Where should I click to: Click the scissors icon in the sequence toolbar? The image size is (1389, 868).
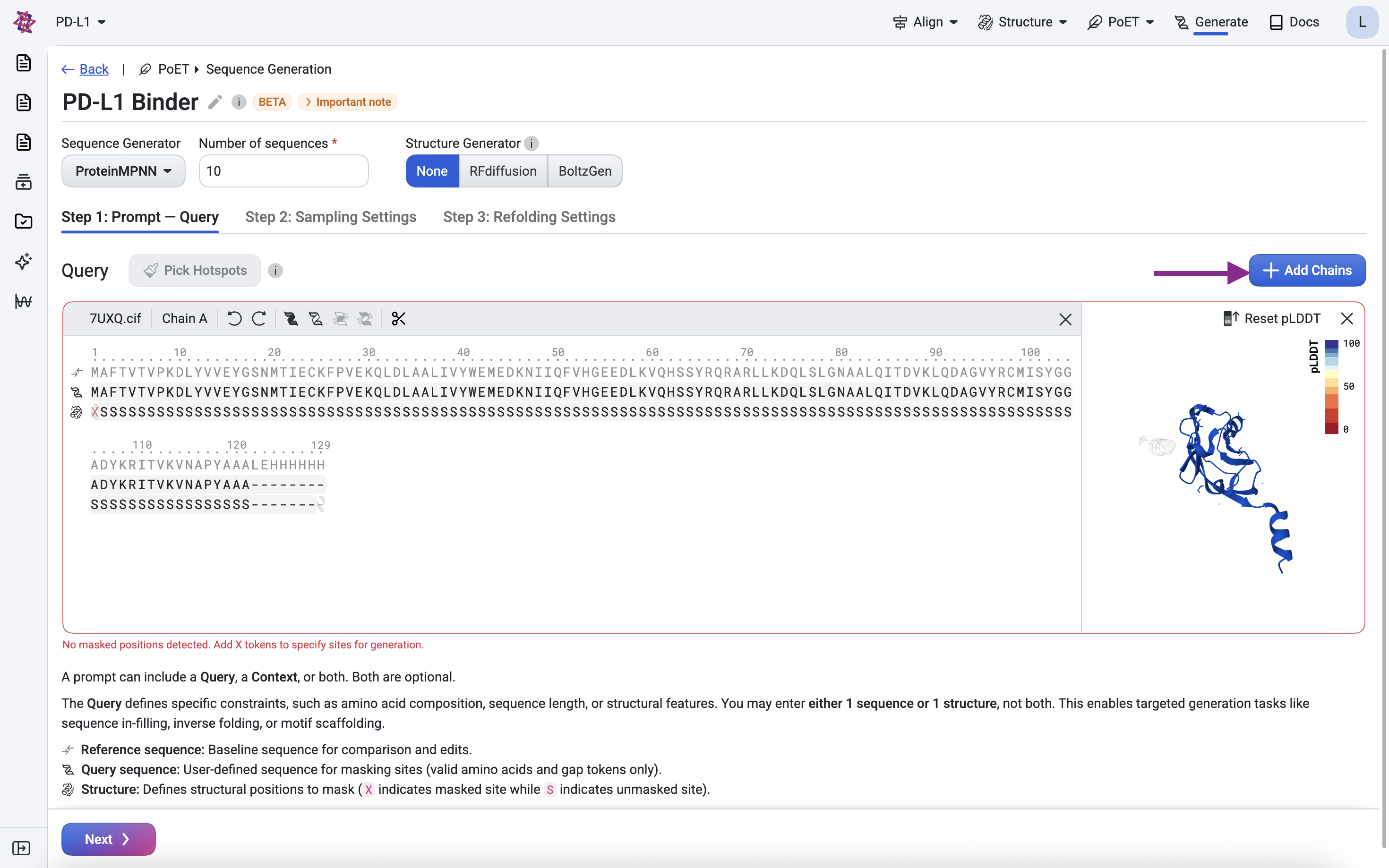pos(398,319)
